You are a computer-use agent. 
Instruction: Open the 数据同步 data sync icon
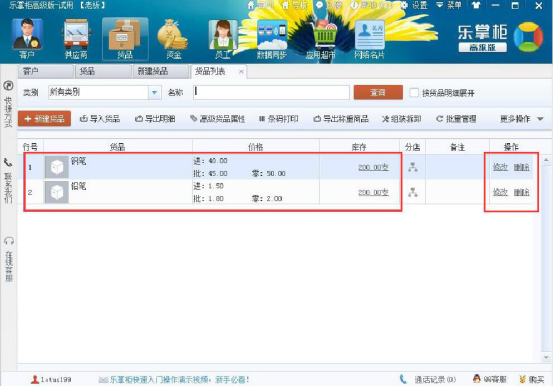(272, 38)
